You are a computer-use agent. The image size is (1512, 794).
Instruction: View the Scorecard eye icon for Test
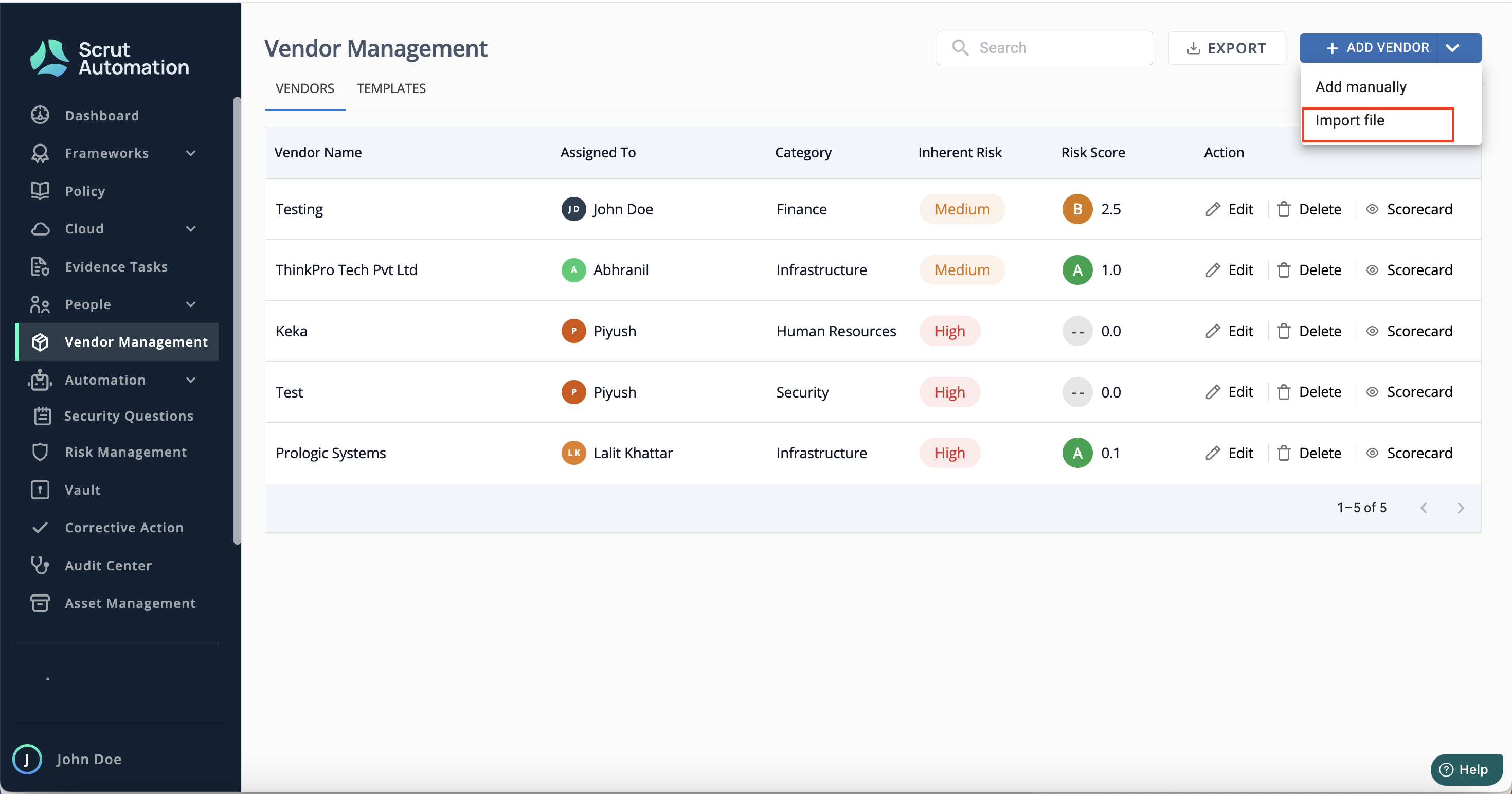(1372, 391)
